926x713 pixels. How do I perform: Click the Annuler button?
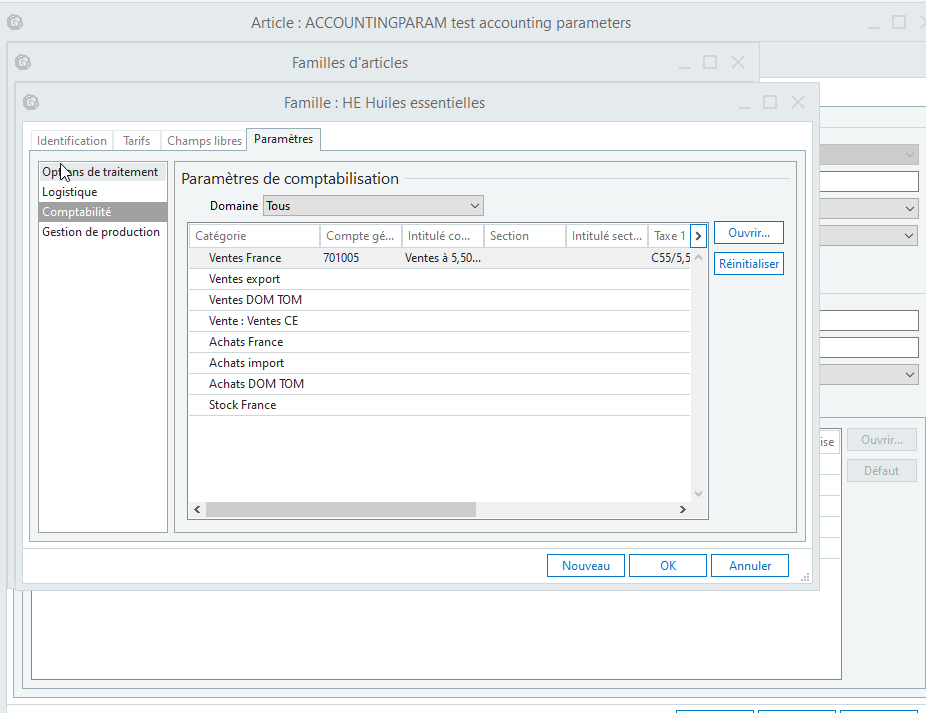pos(749,565)
